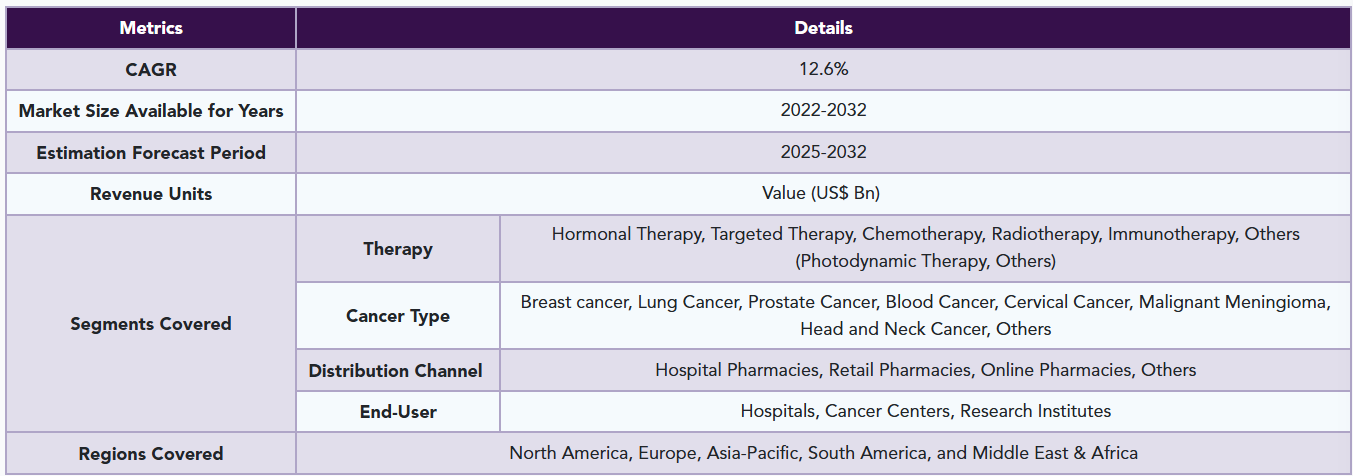Click the 2025-2032 forecast value
Screen dimensions: 1353x476
click(x=823, y=153)
